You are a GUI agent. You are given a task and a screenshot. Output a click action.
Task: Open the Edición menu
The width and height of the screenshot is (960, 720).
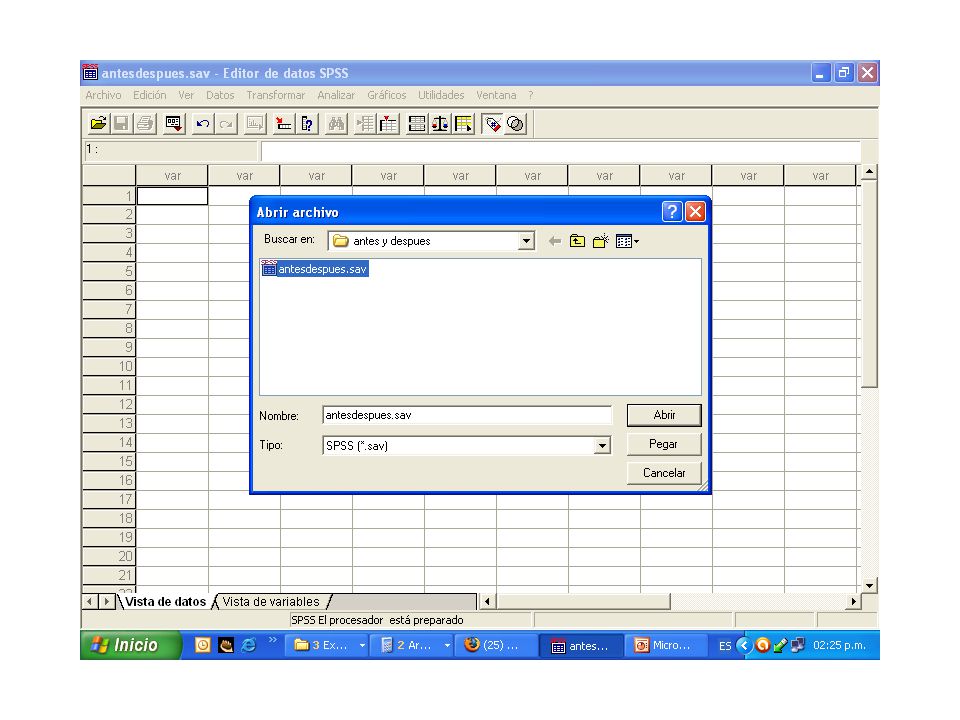149,95
